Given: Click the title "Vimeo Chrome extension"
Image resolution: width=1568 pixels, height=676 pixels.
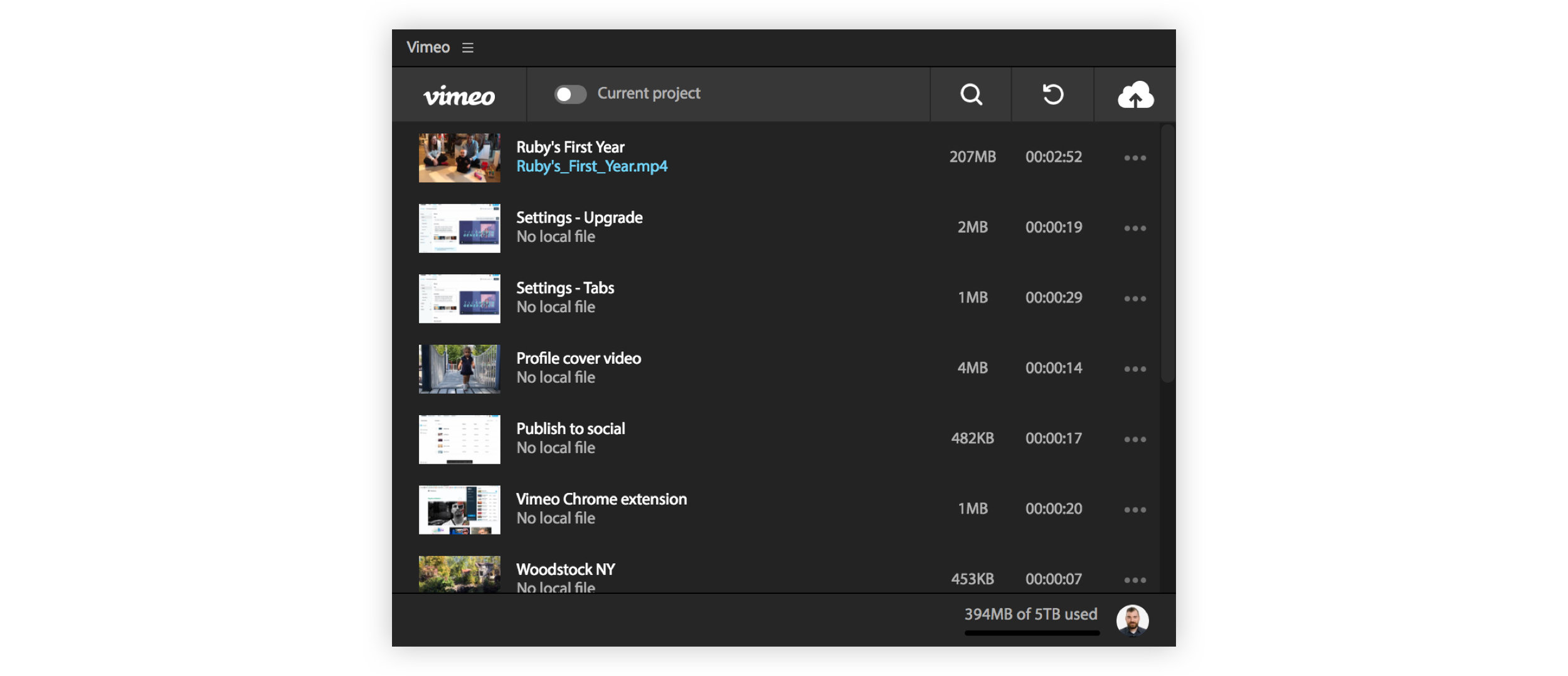Looking at the screenshot, I should tap(601, 499).
